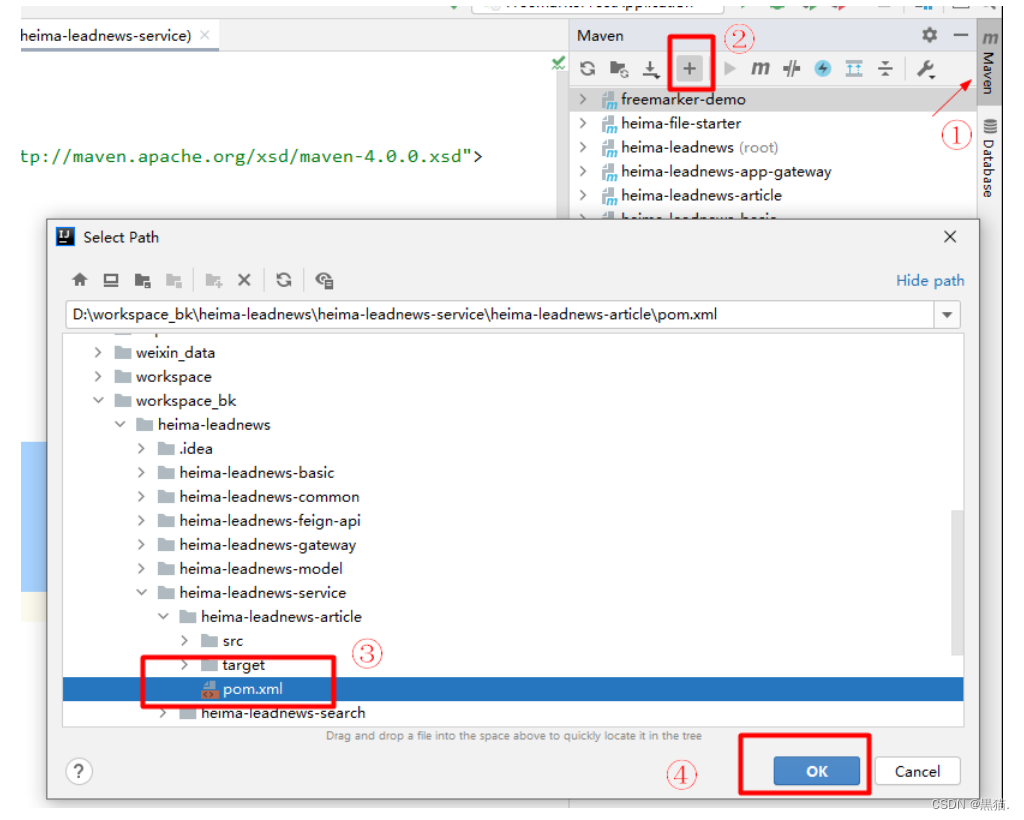Viewport: 1024px width, 820px height.
Task: Expand heima-leadnews-model folder
Action: (x=142, y=569)
